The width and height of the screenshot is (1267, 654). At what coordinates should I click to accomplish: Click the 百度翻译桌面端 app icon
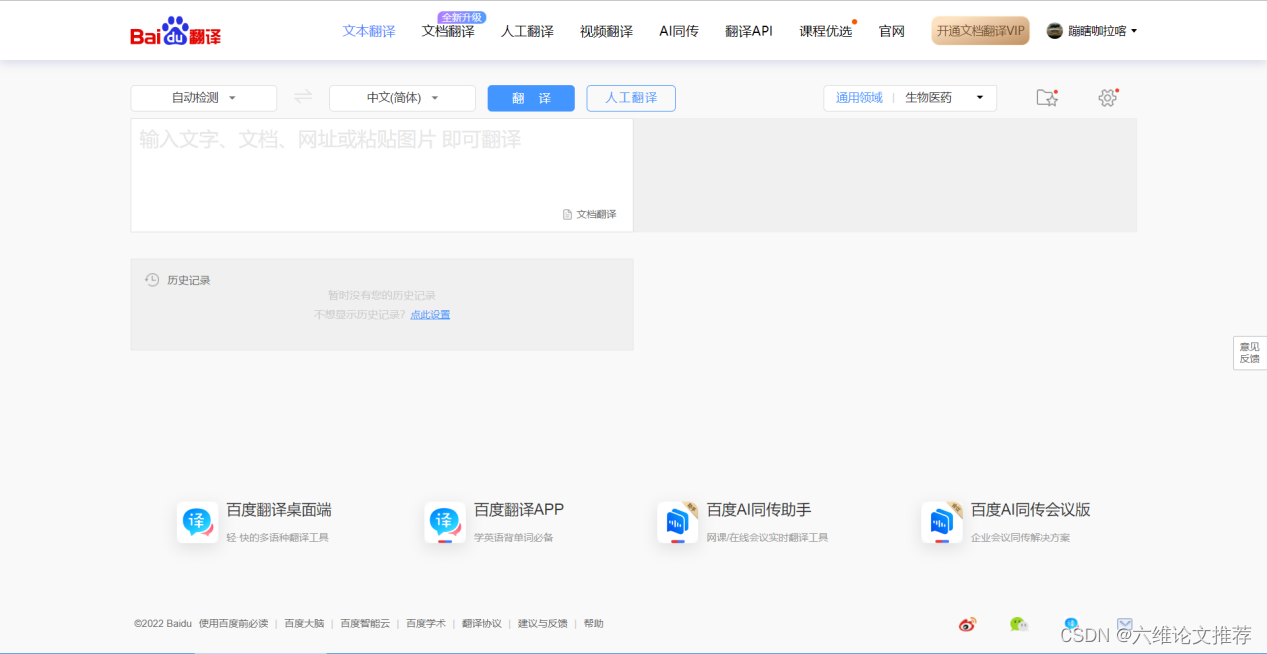coord(197,522)
